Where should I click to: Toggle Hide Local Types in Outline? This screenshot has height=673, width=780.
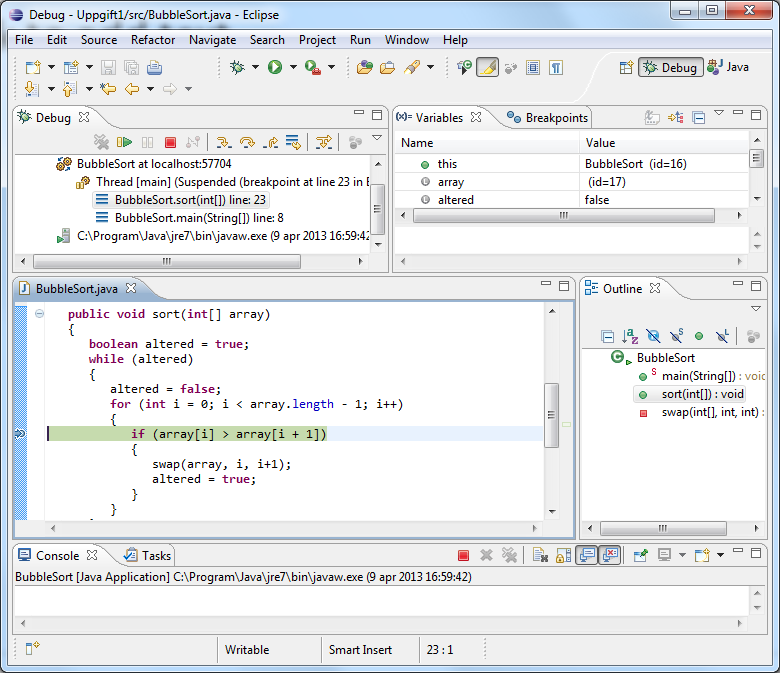722,336
